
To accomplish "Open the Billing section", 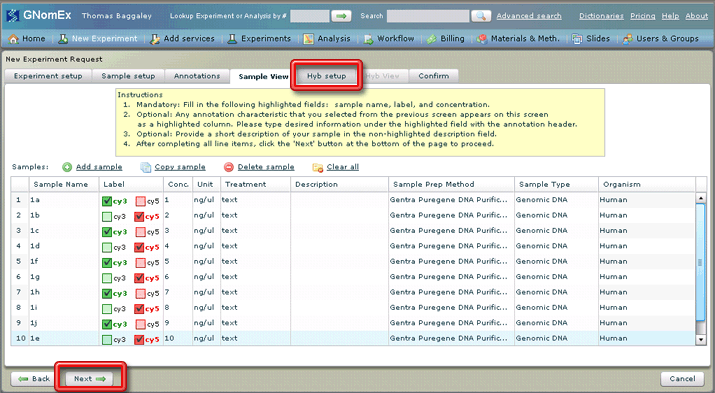I will point(446,39).
